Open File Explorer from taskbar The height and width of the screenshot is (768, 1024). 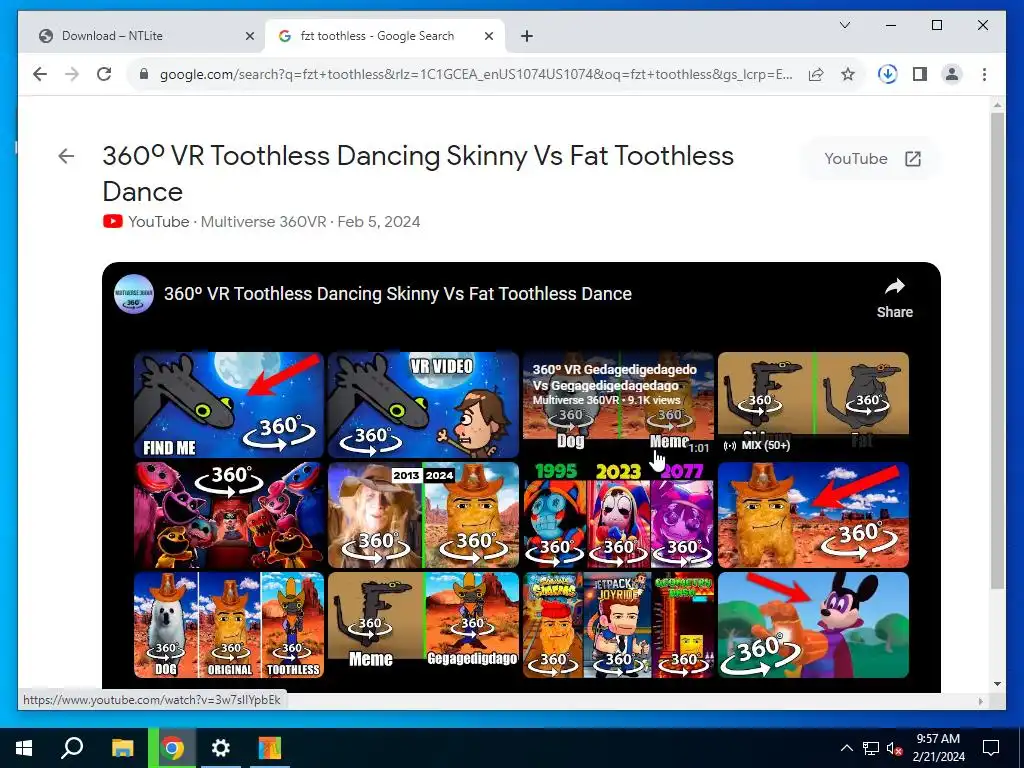pyautogui.click(x=122, y=748)
